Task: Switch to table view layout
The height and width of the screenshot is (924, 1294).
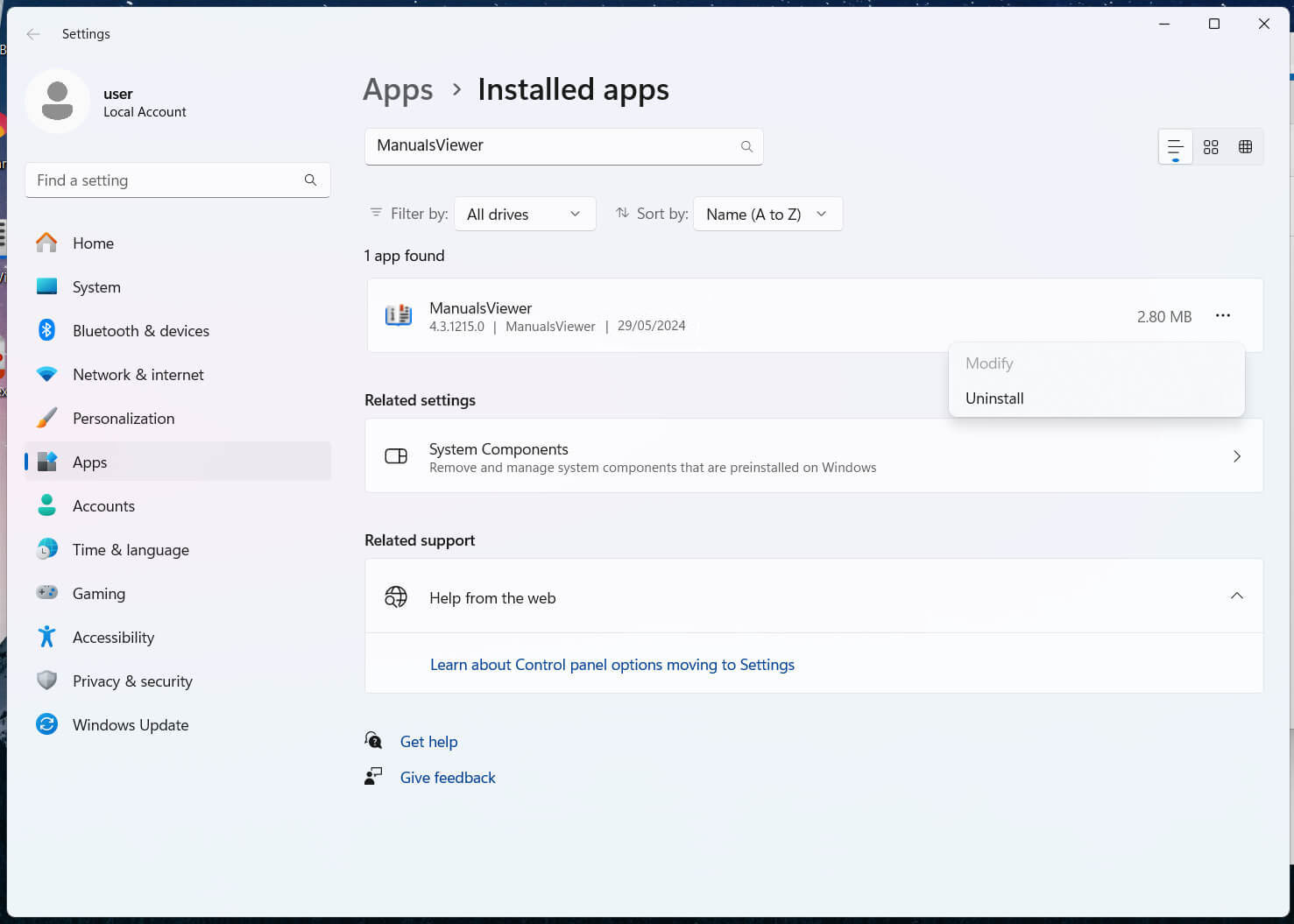Action: pyautogui.click(x=1245, y=147)
